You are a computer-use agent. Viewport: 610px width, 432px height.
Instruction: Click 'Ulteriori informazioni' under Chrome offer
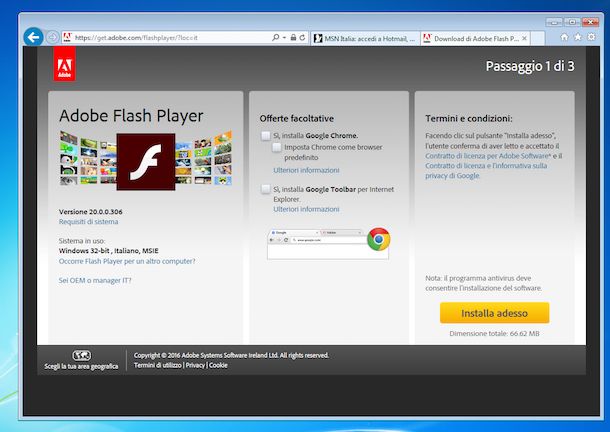point(306,170)
